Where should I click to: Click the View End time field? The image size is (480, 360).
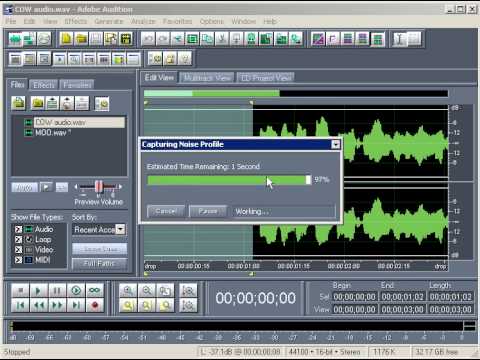tap(403, 309)
